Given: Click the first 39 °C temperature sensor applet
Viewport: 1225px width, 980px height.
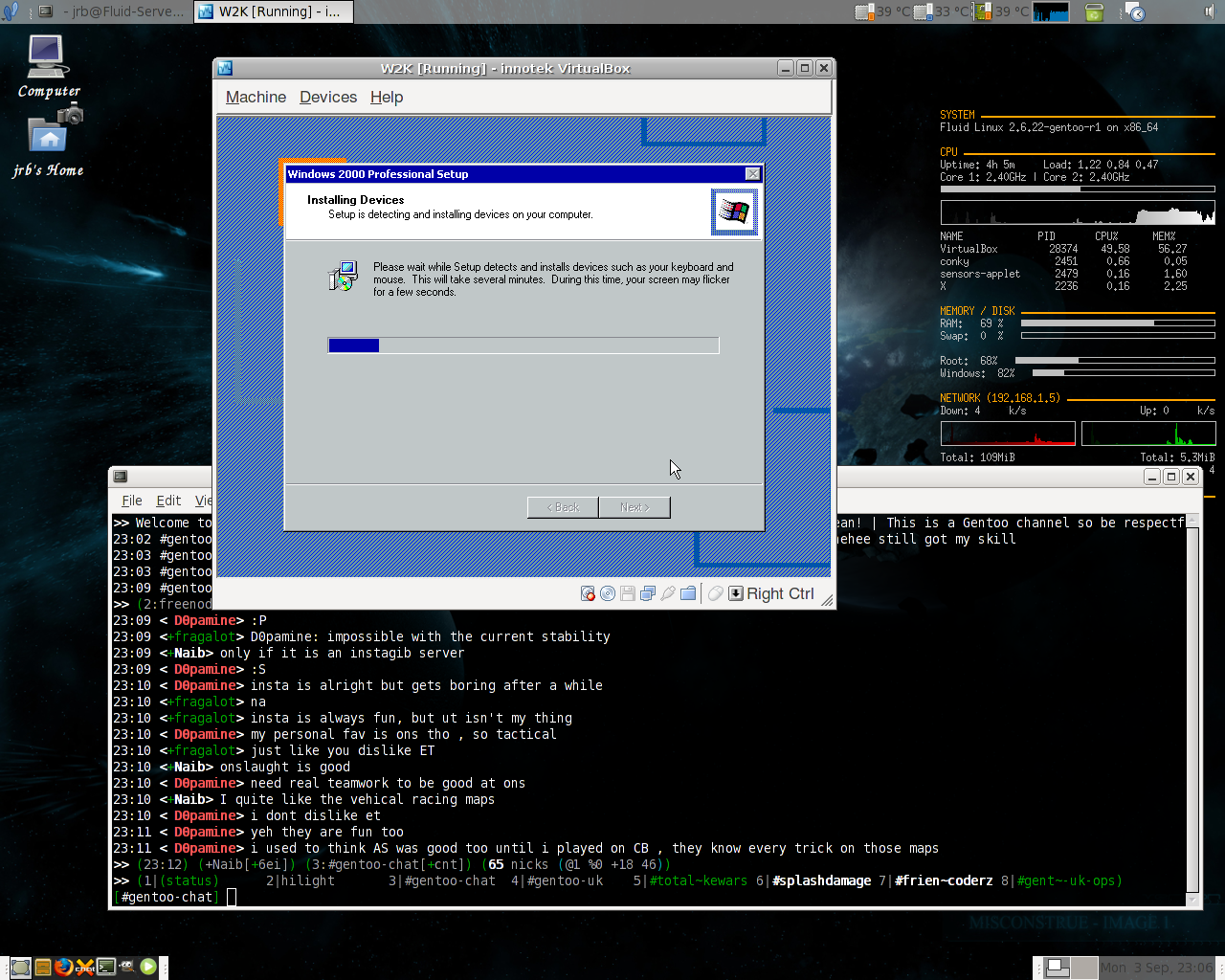Looking at the screenshot, I should pos(882,11).
